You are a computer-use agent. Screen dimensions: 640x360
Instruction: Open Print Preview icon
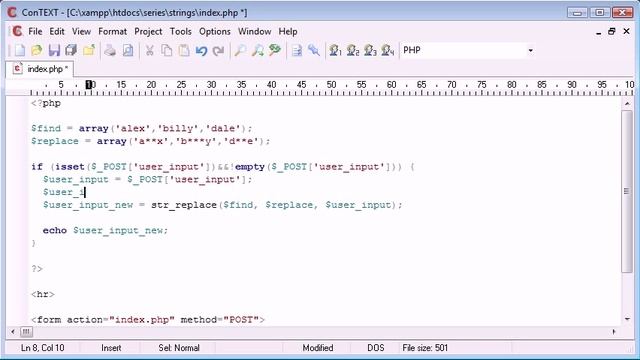pos(128,51)
